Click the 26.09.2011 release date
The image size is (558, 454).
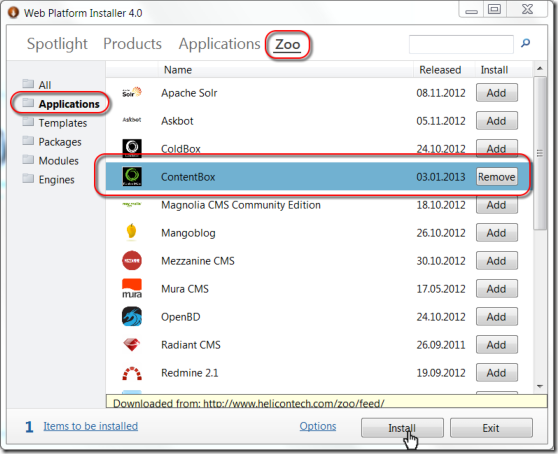441,345
